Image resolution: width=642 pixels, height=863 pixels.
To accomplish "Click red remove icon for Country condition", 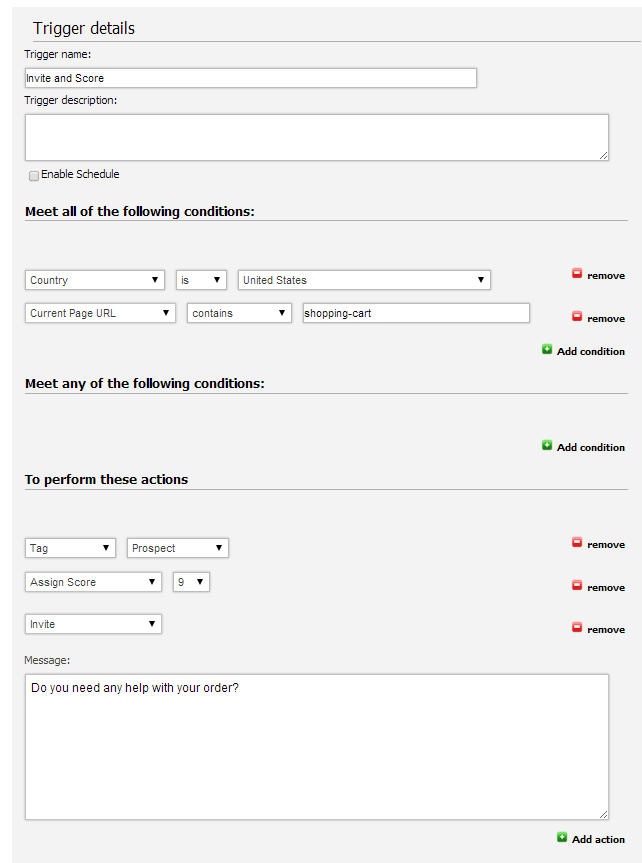I will pos(577,274).
